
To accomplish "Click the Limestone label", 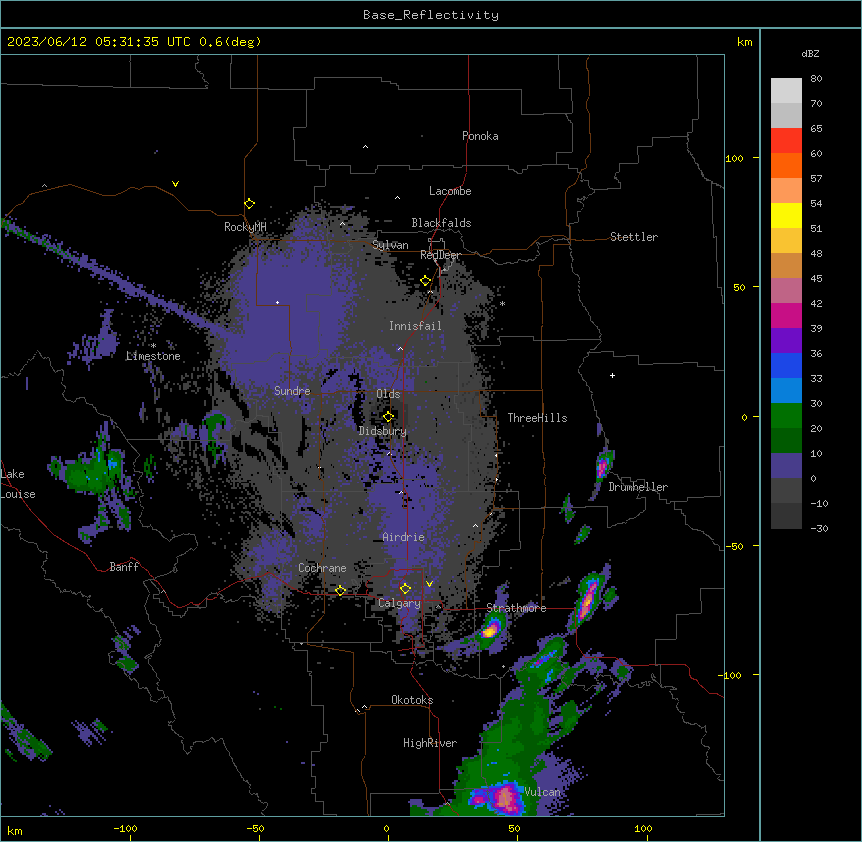I will [153, 356].
